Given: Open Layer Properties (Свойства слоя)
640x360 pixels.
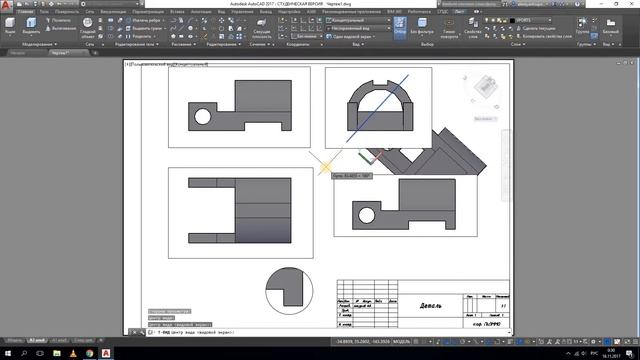Looking at the screenshot, I should pos(473,28).
